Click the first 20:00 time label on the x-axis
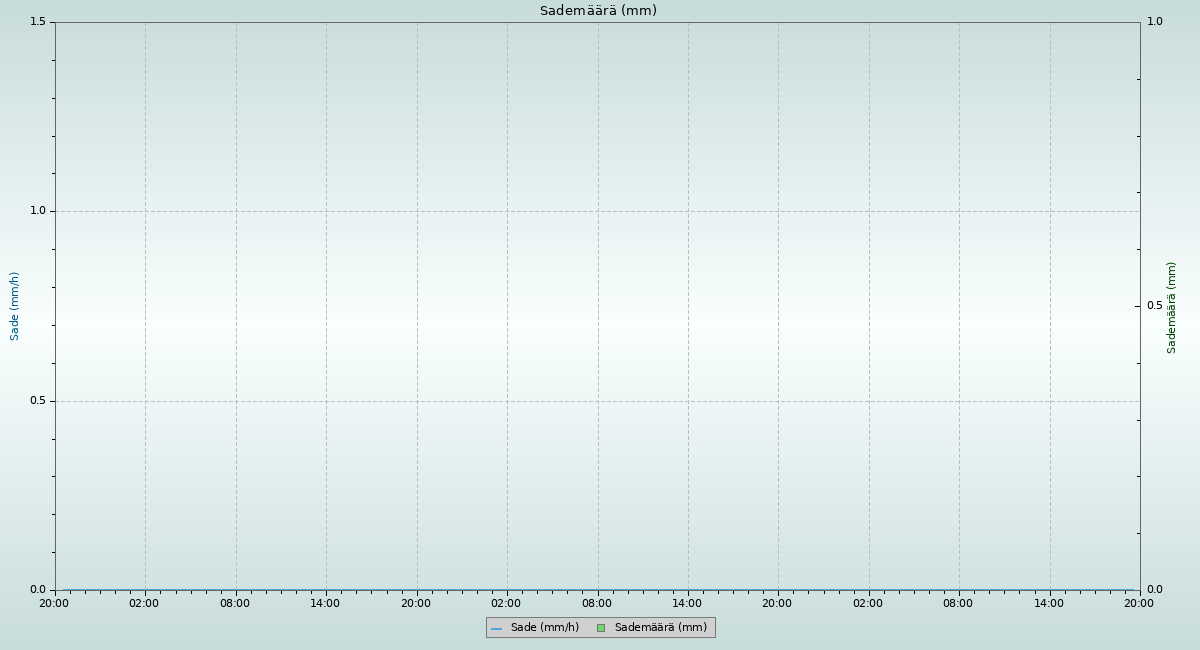Screen dimensions: 1200x650 point(54,603)
